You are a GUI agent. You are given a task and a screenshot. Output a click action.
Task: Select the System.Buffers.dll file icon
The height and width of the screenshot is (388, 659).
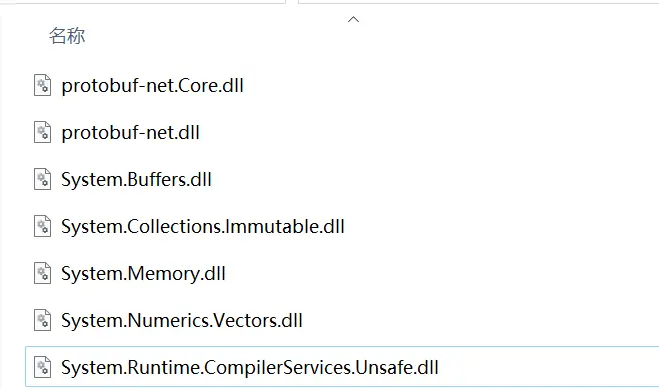(x=42, y=179)
